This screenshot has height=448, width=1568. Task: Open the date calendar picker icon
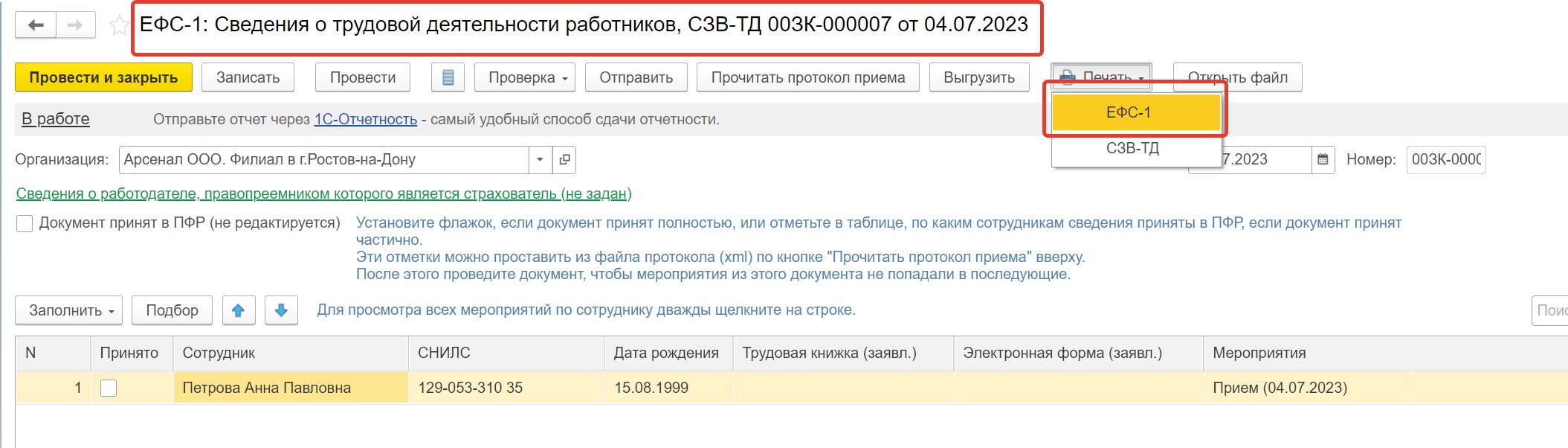(x=1323, y=159)
